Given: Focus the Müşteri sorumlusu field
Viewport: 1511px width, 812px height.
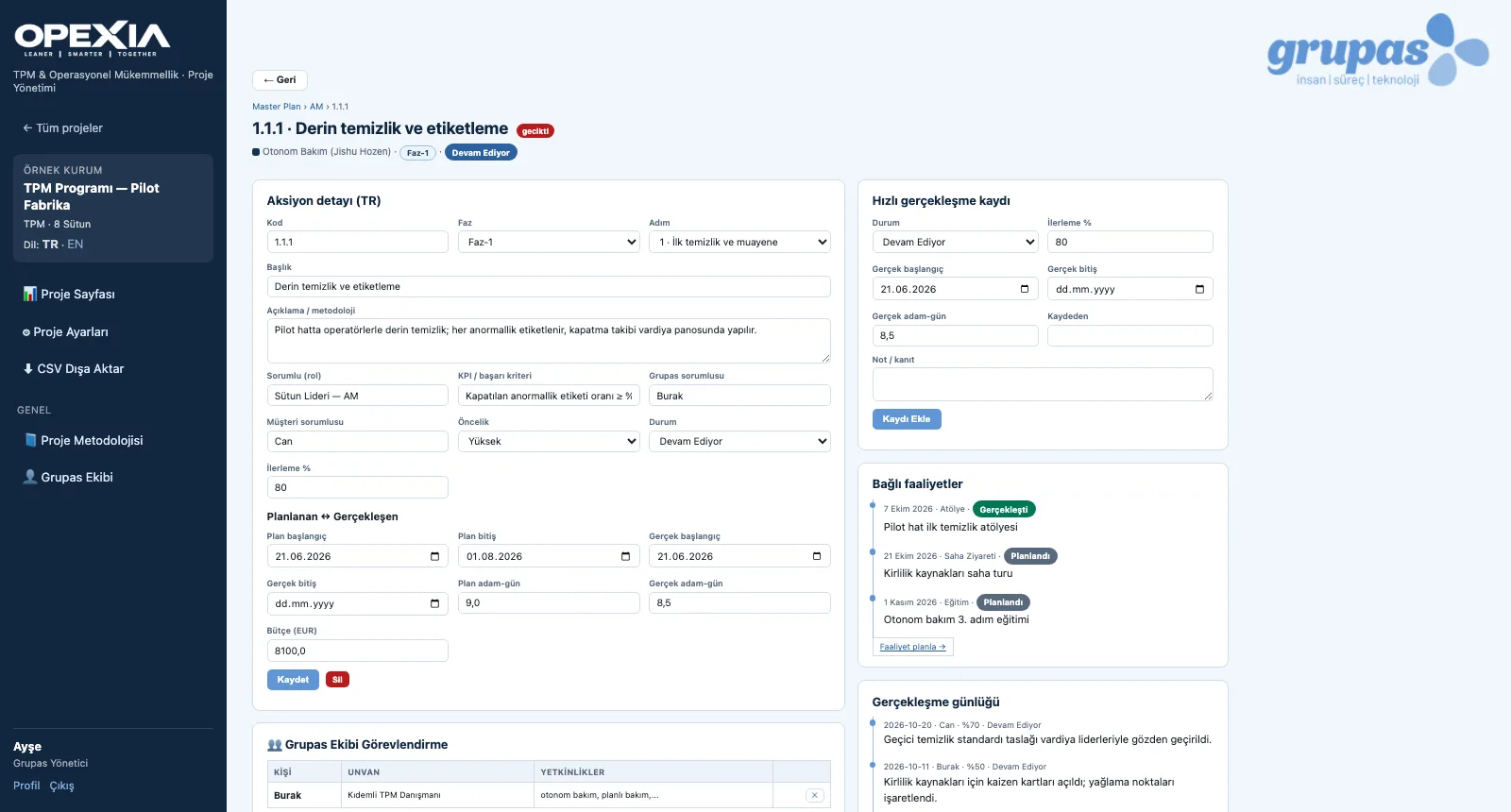Looking at the screenshot, I should tap(358, 441).
